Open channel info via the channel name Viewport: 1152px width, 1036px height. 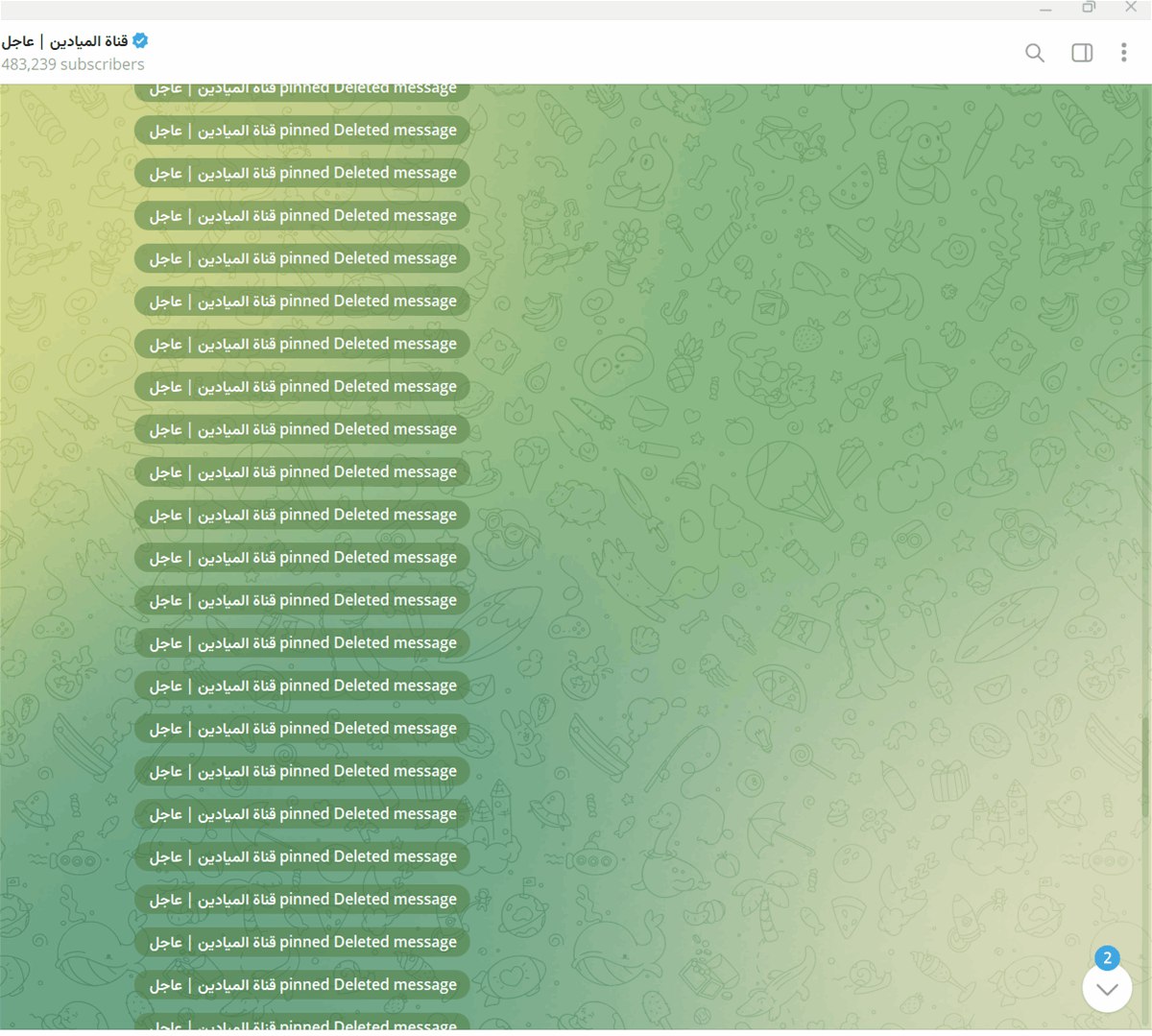click(64, 41)
